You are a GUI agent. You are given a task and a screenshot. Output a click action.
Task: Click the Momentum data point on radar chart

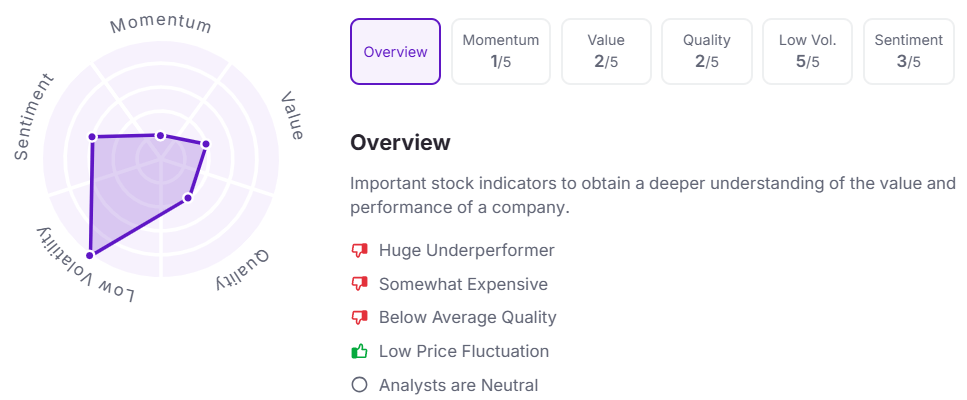click(x=160, y=135)
